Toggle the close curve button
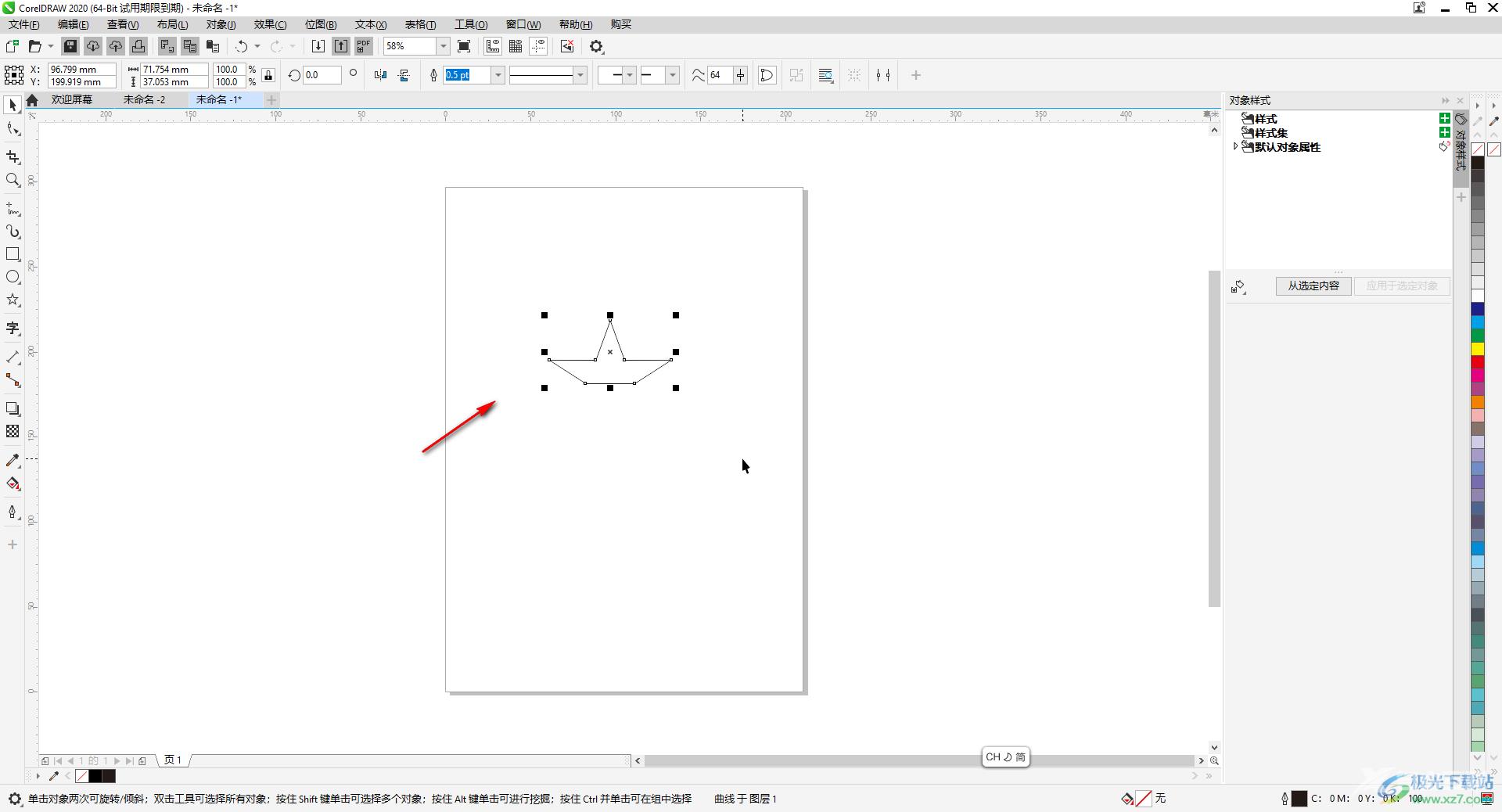 click(767, 75)
